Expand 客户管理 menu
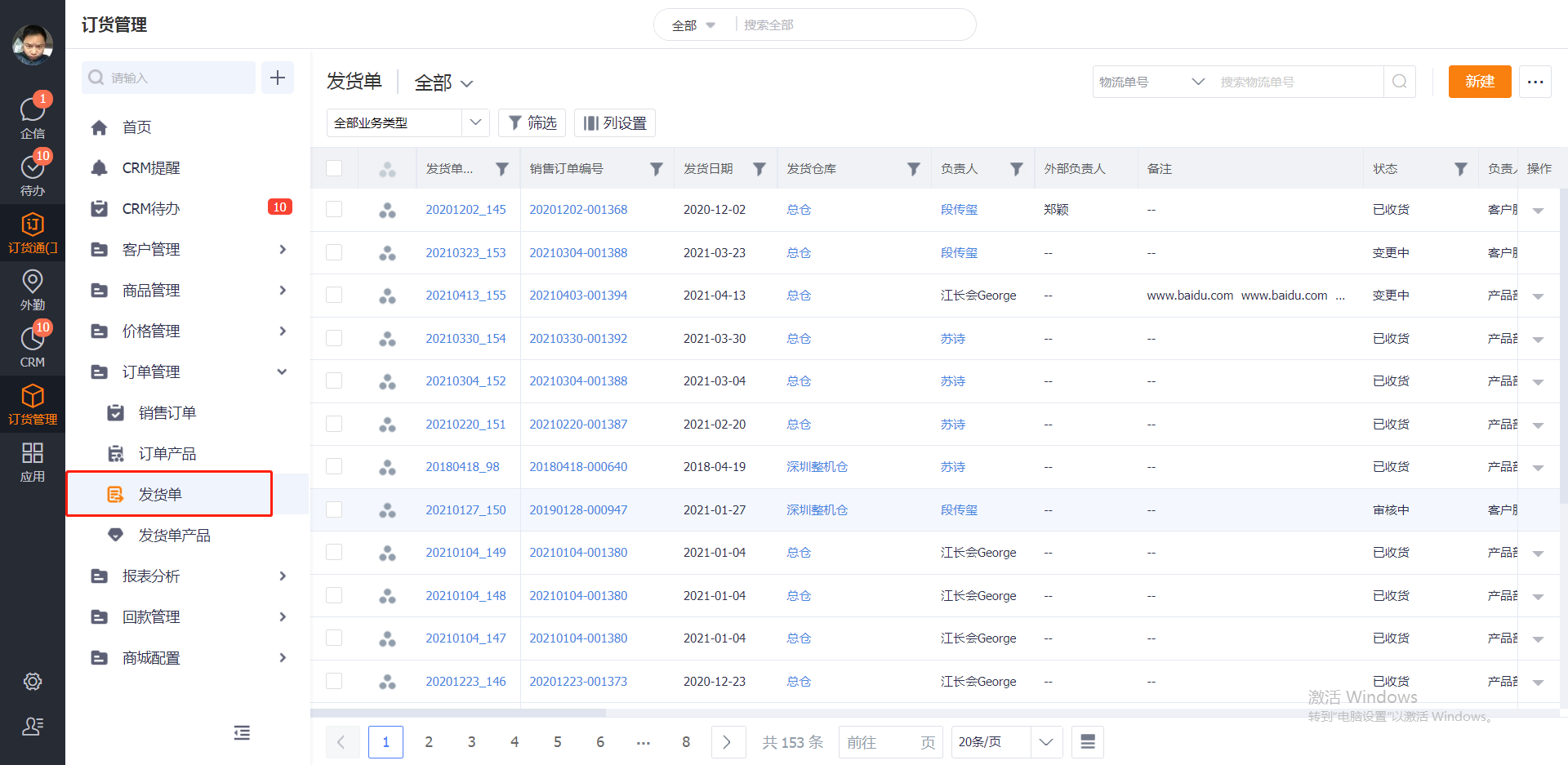1568x765 pixels. coord(189,249)
